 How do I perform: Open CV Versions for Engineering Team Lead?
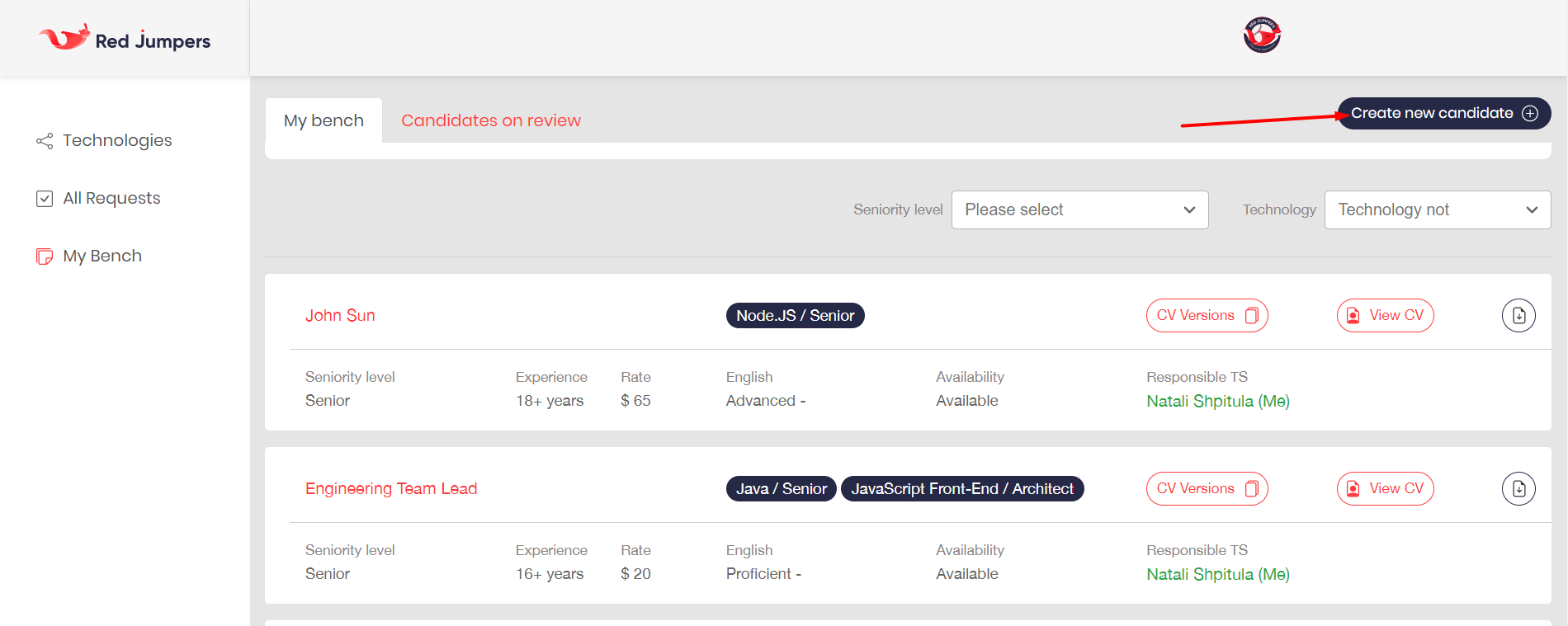[1207, 489]
